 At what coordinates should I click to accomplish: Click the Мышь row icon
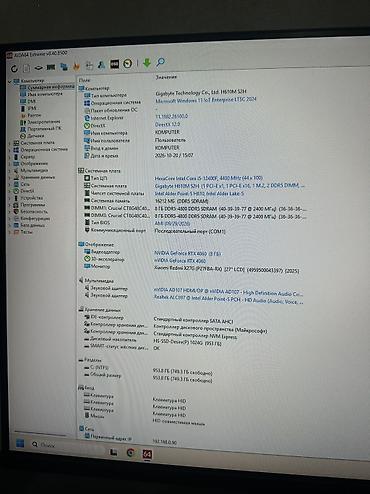[x=87, y=415]
